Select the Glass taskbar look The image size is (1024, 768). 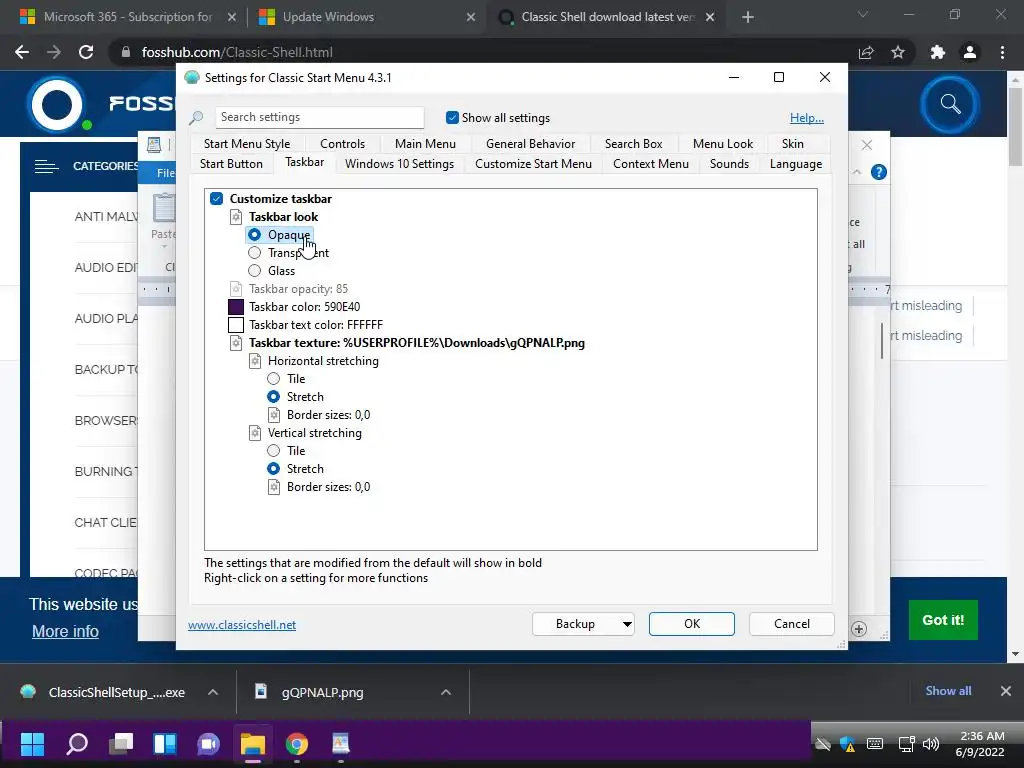click(x=254, y=270)
